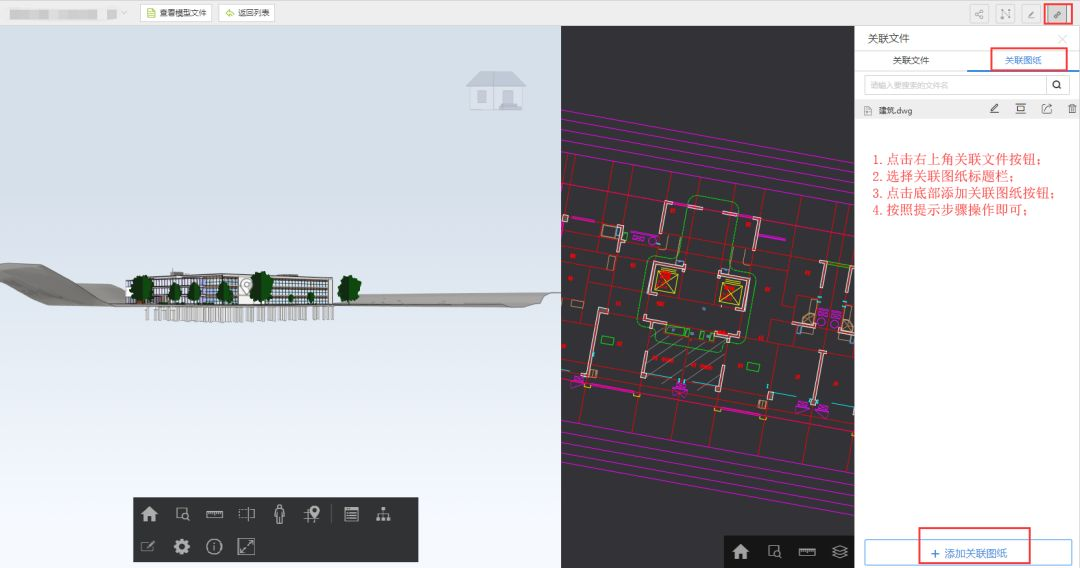Select the measure ruler tool in 3D toolbar

pyautogui.click(x=214, y=515)
